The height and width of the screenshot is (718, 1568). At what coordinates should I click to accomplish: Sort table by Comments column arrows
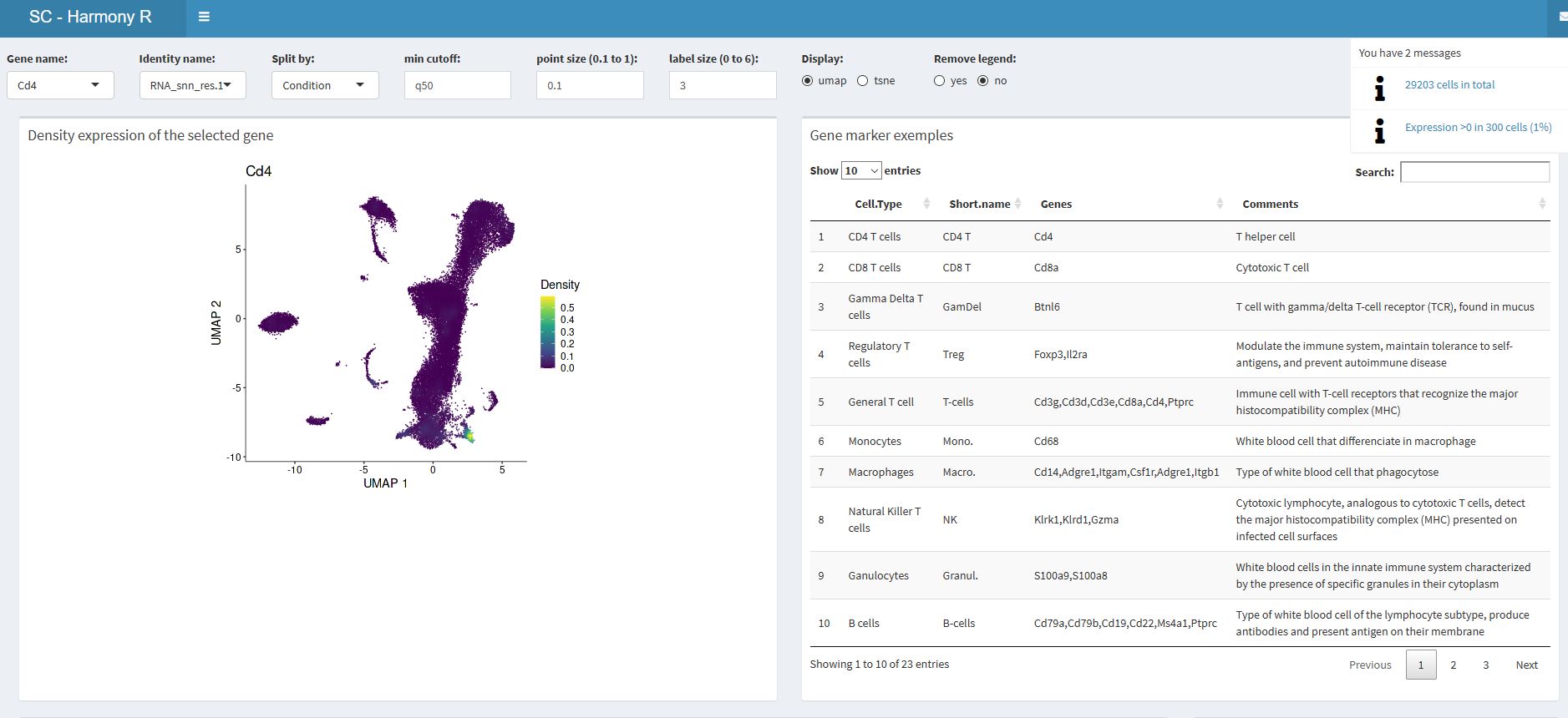[1541, 204]
